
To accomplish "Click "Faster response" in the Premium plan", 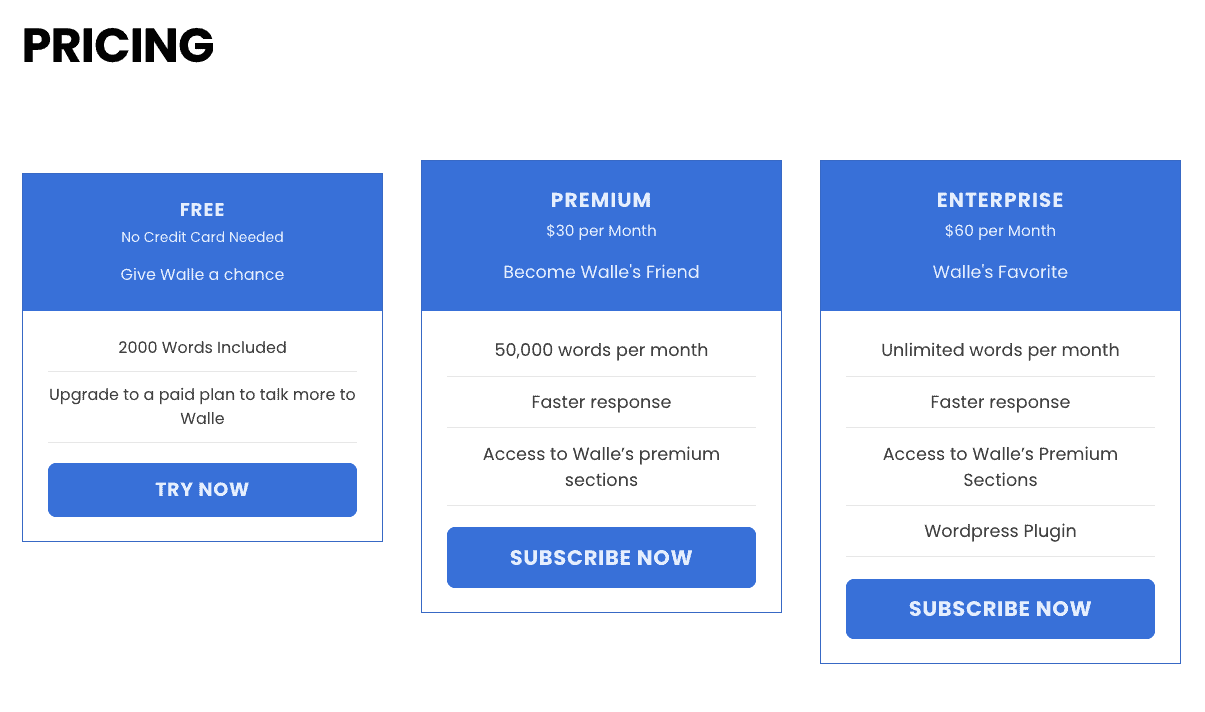I will (601, 402).
